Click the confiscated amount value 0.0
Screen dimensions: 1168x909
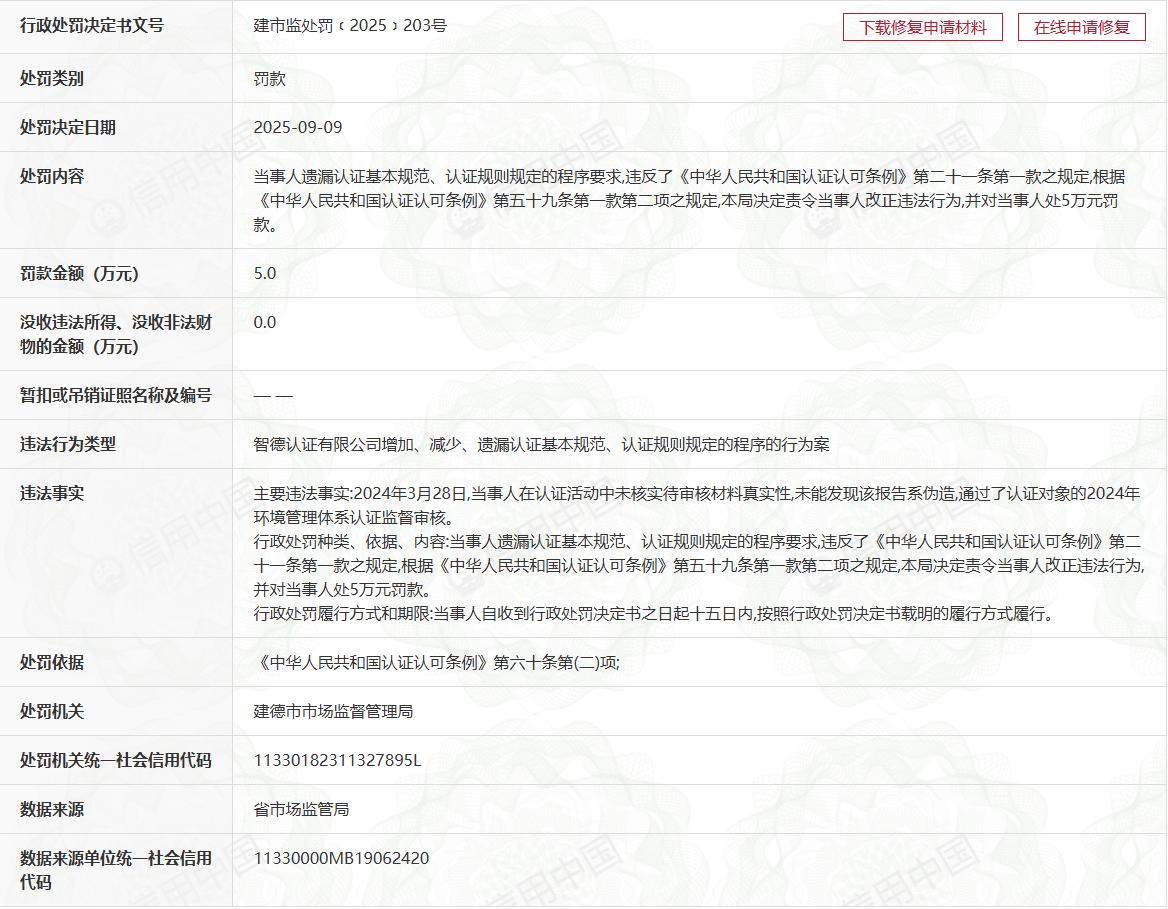(265, 322)
